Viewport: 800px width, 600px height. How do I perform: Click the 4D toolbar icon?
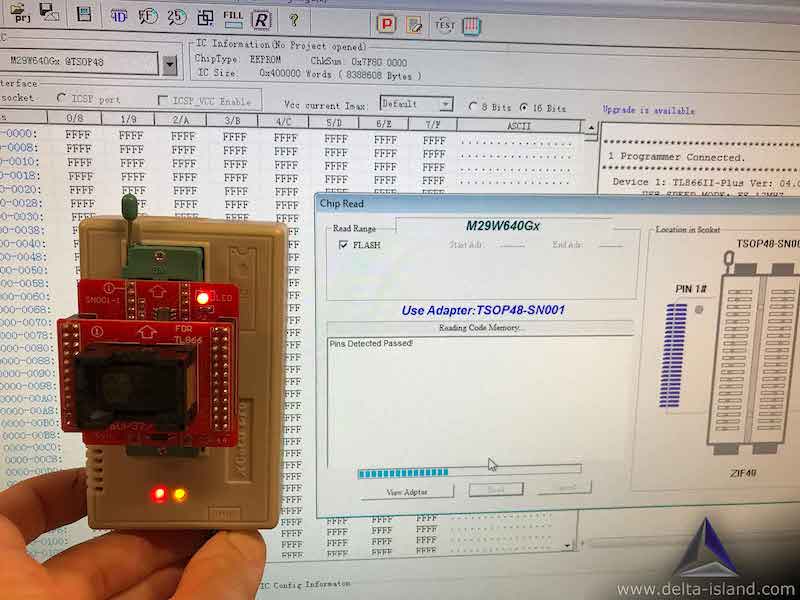[119, 16]
